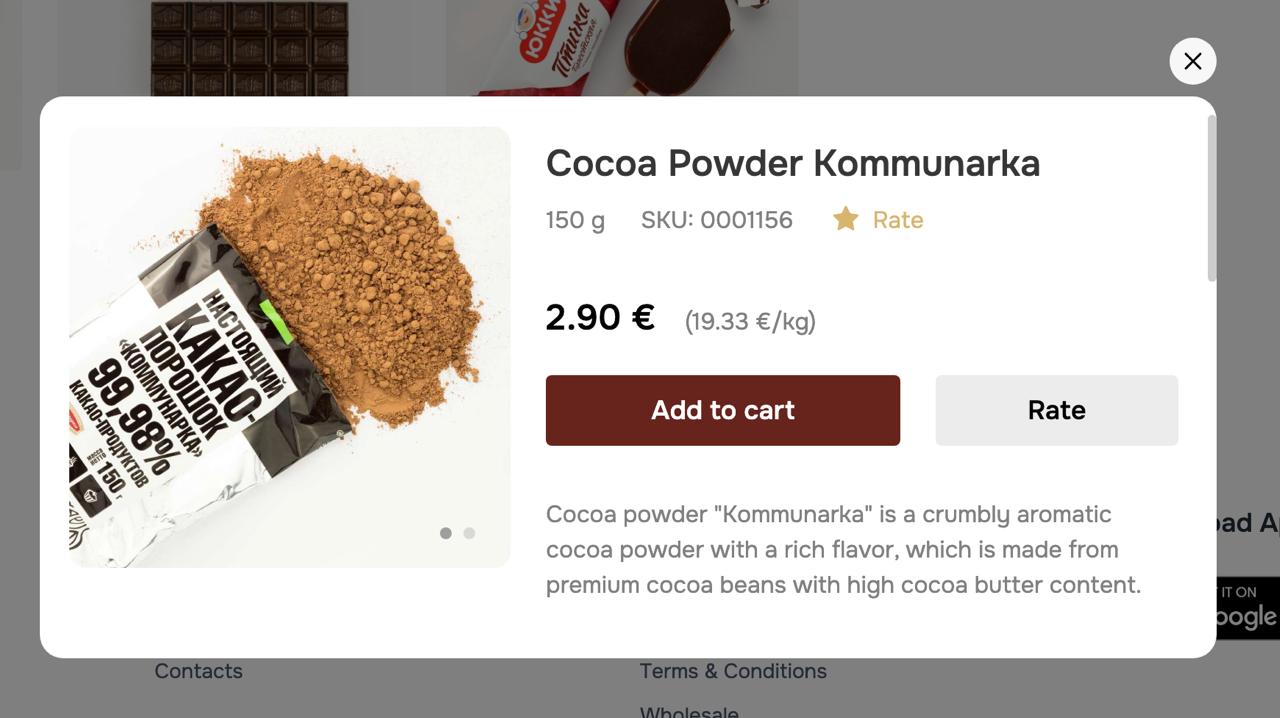
Task: Switch to the second image carousel dot
Action: pyautogui.click(x=469, y=533)
